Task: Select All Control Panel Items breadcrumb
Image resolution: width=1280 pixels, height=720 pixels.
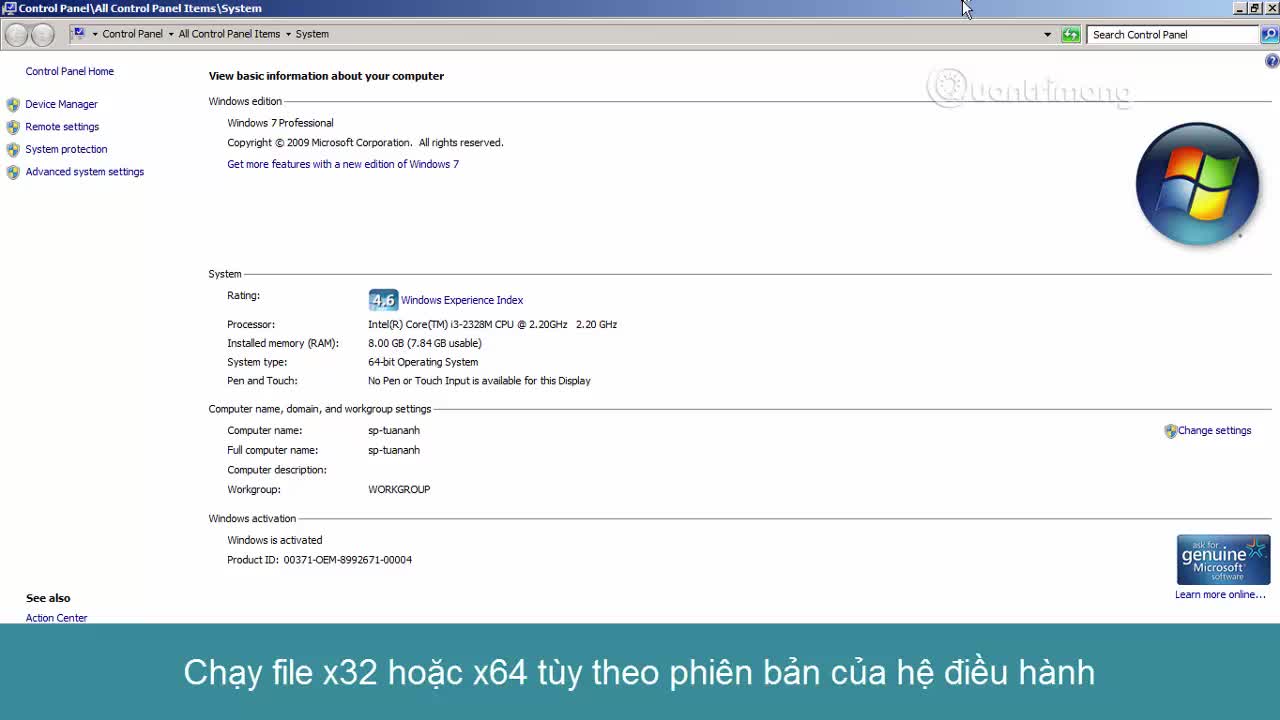Action: point(229,34)
